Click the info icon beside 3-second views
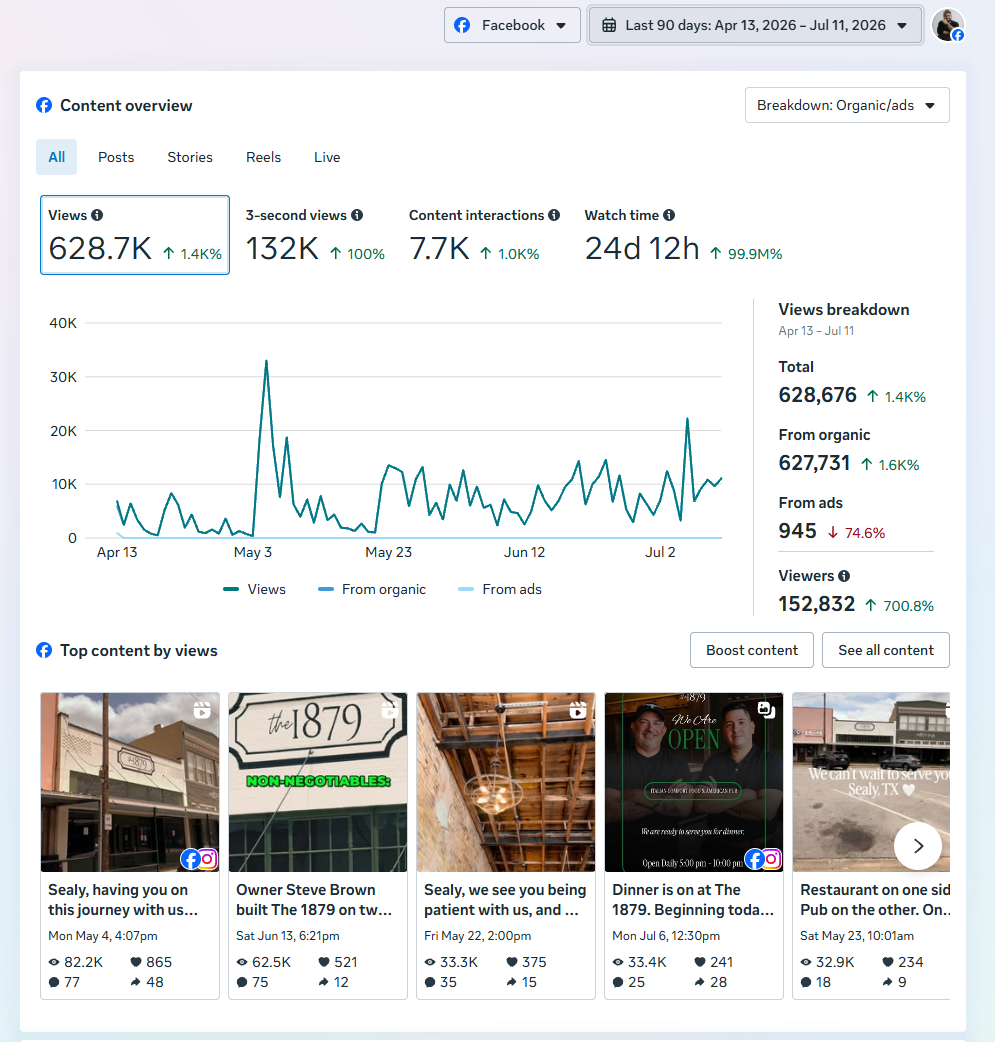 coord(357,215)
